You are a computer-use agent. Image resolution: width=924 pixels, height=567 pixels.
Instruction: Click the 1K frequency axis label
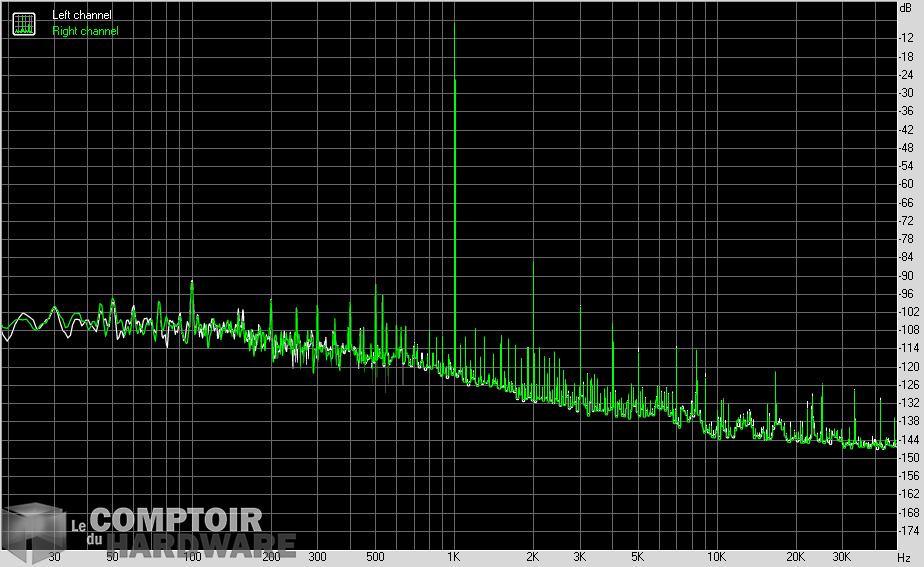click(454, 556)
